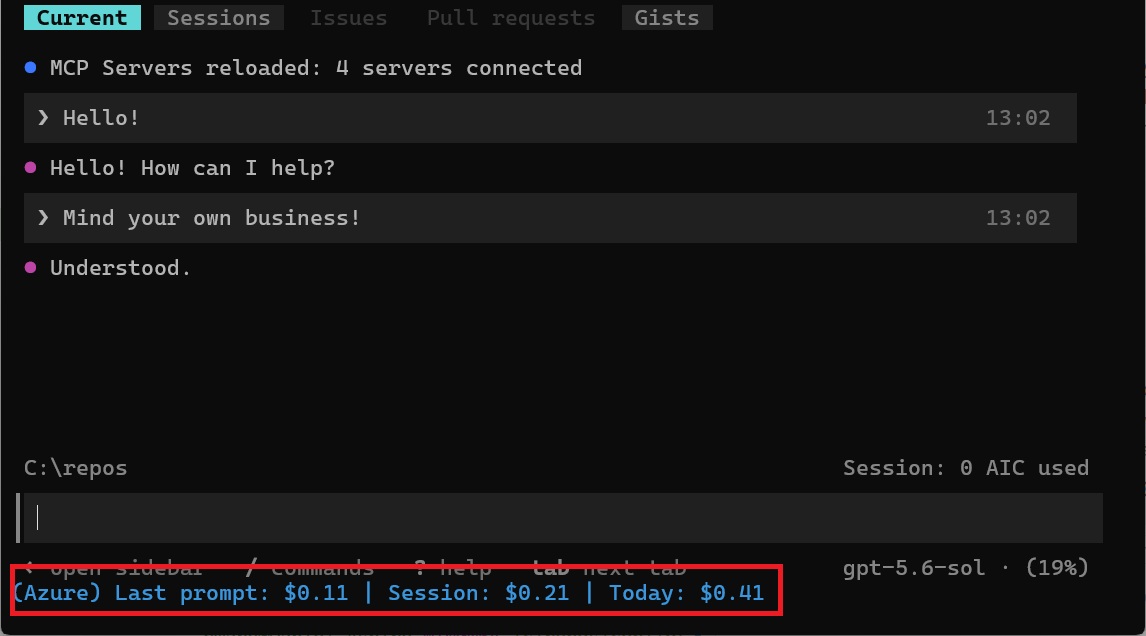The image size is (1146, 636).
Task: Go to the Gists tab
Action: pos(667,18)
